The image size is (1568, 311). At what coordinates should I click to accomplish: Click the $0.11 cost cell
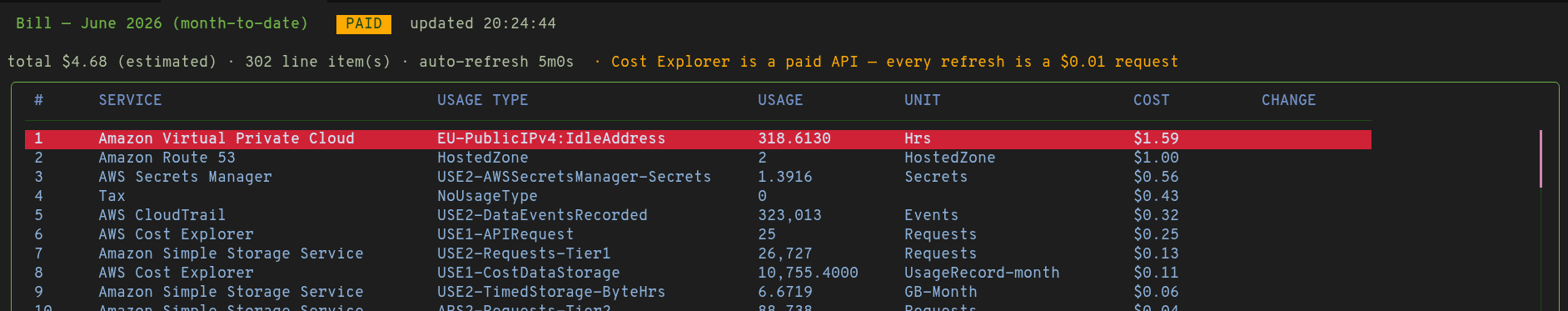pos(1156,273)
